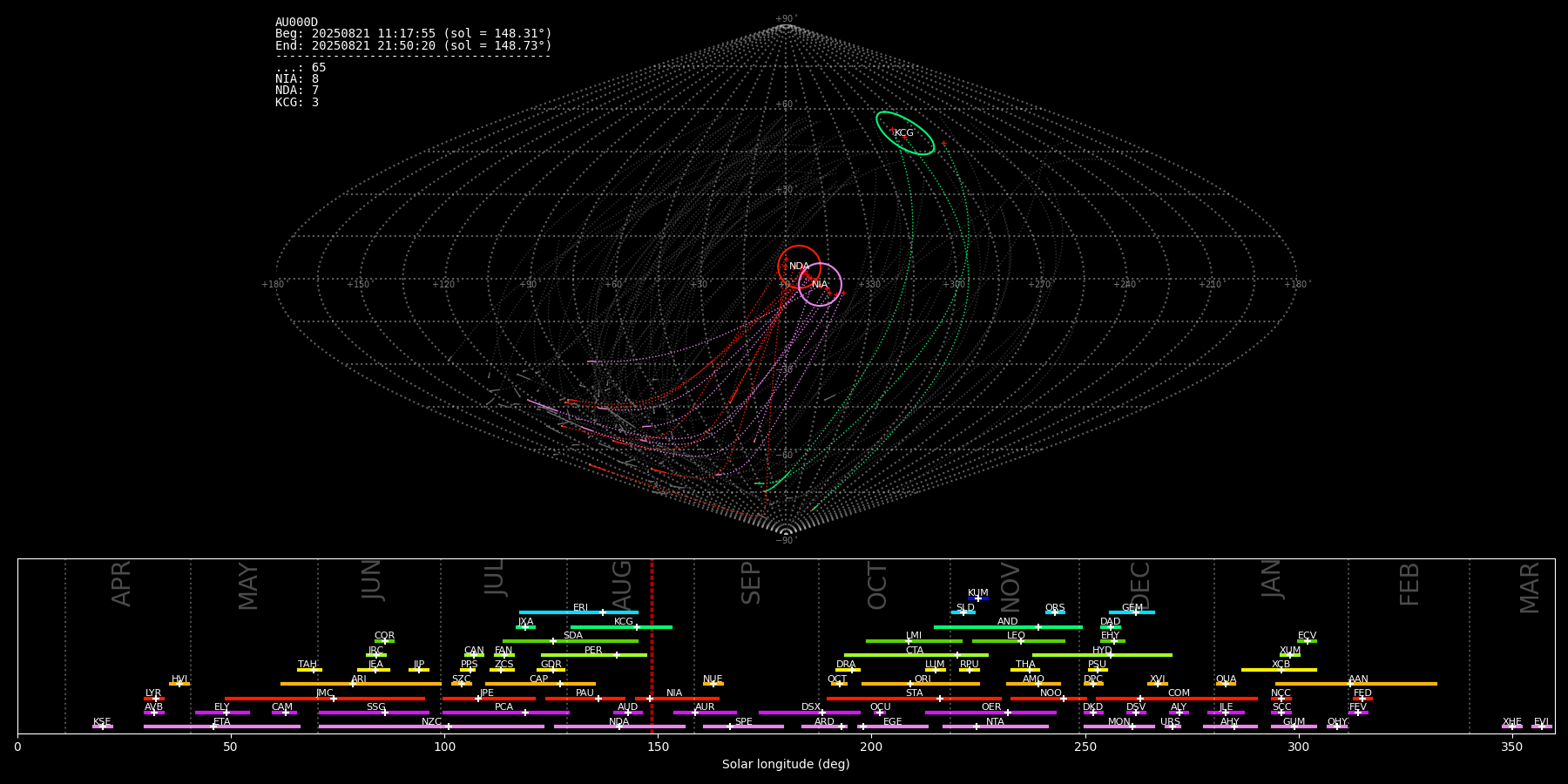1568x784 pixels.
Task: Click the COM shower bar
Action: [x=1177, y=699]
